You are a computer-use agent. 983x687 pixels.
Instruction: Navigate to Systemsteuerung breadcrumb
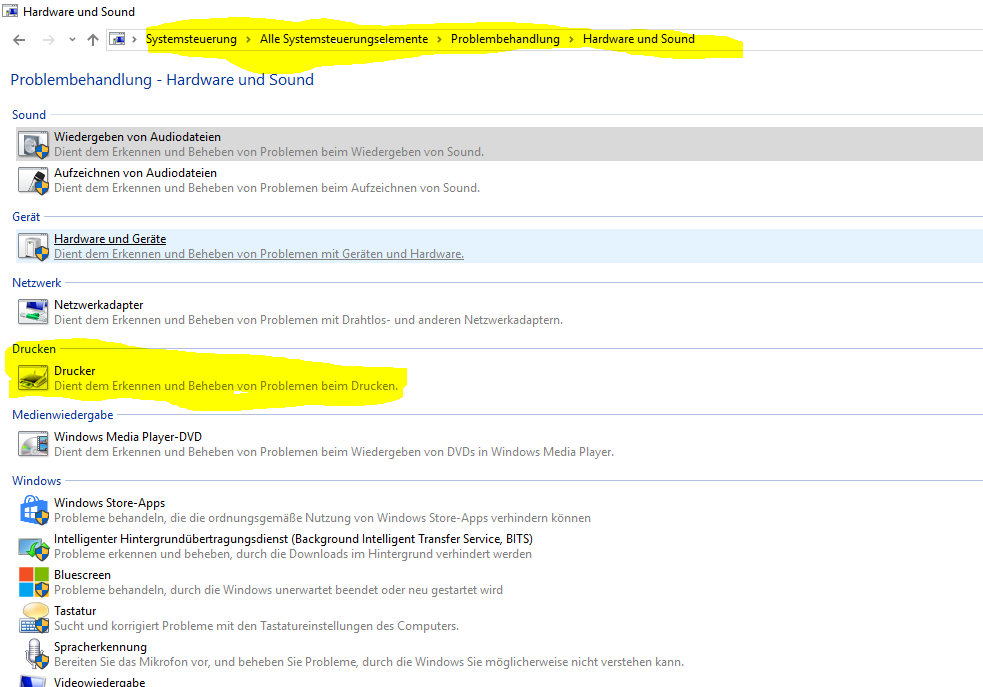click(191, 39)
